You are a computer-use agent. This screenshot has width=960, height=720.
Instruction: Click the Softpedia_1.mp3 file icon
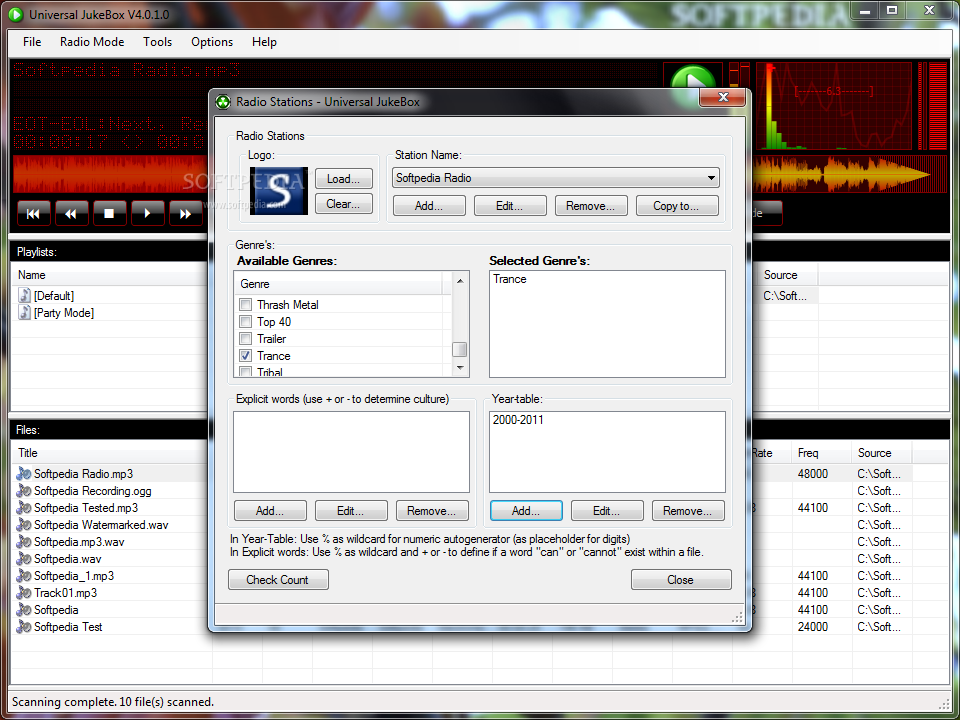(24, 576)
